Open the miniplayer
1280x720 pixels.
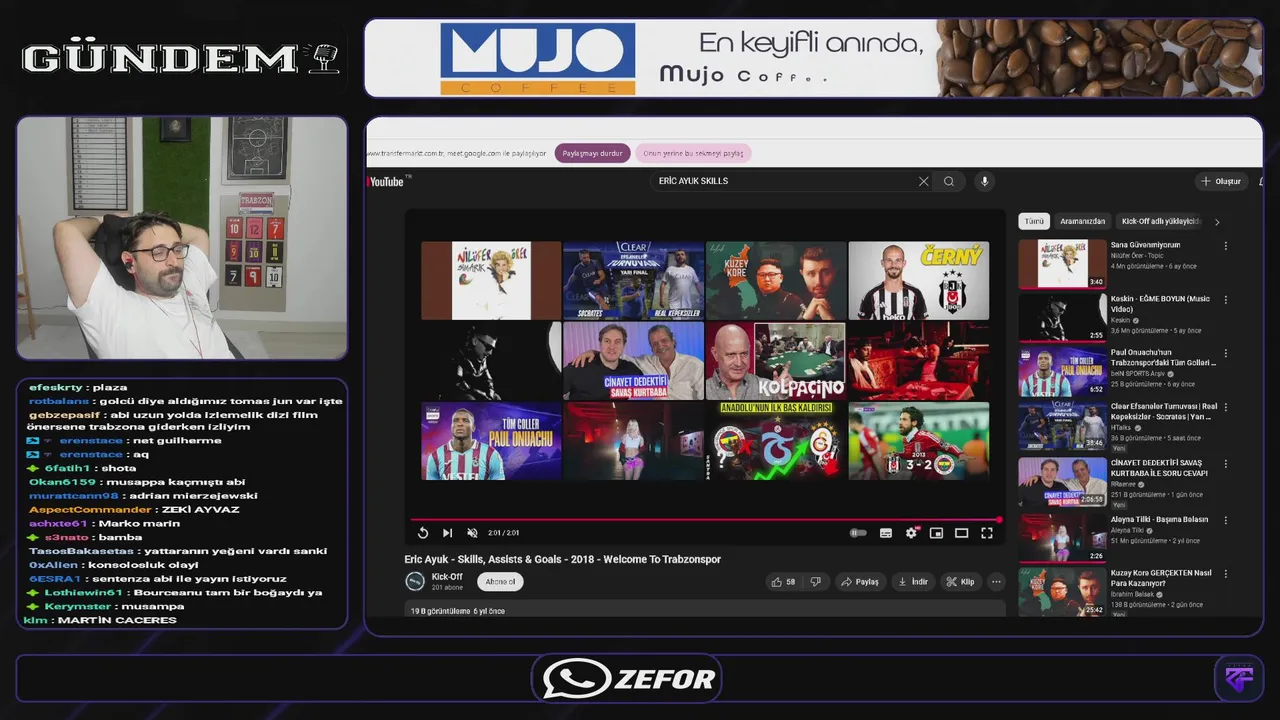point(936,533)
